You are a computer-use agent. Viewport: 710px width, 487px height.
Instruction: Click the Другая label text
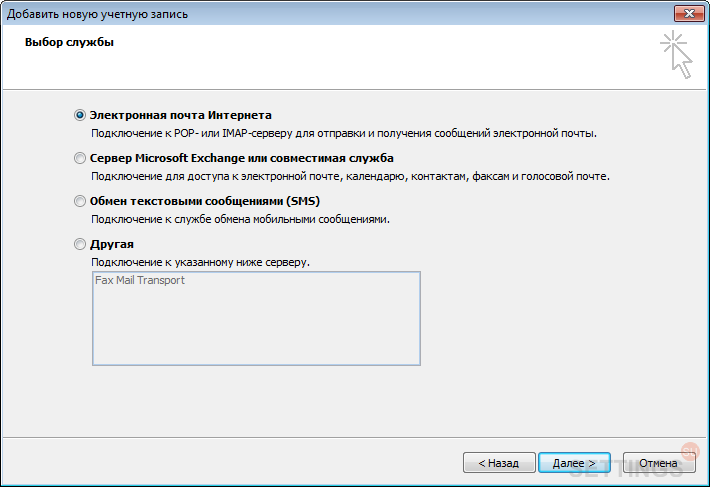(x=112, y=244)
